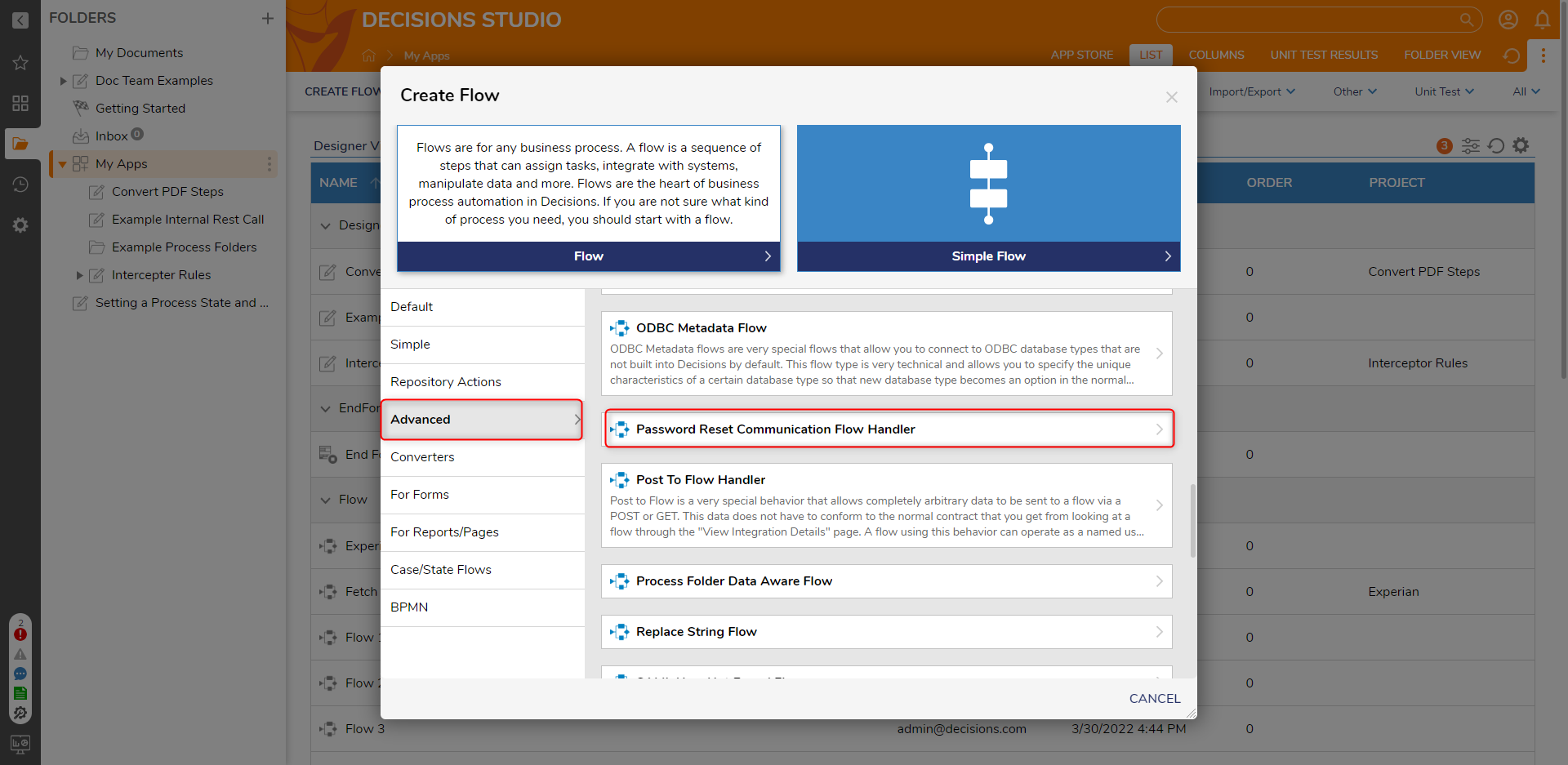Expand the Doc Team Examples folder
1568x765 pixels.
(63, 81)
